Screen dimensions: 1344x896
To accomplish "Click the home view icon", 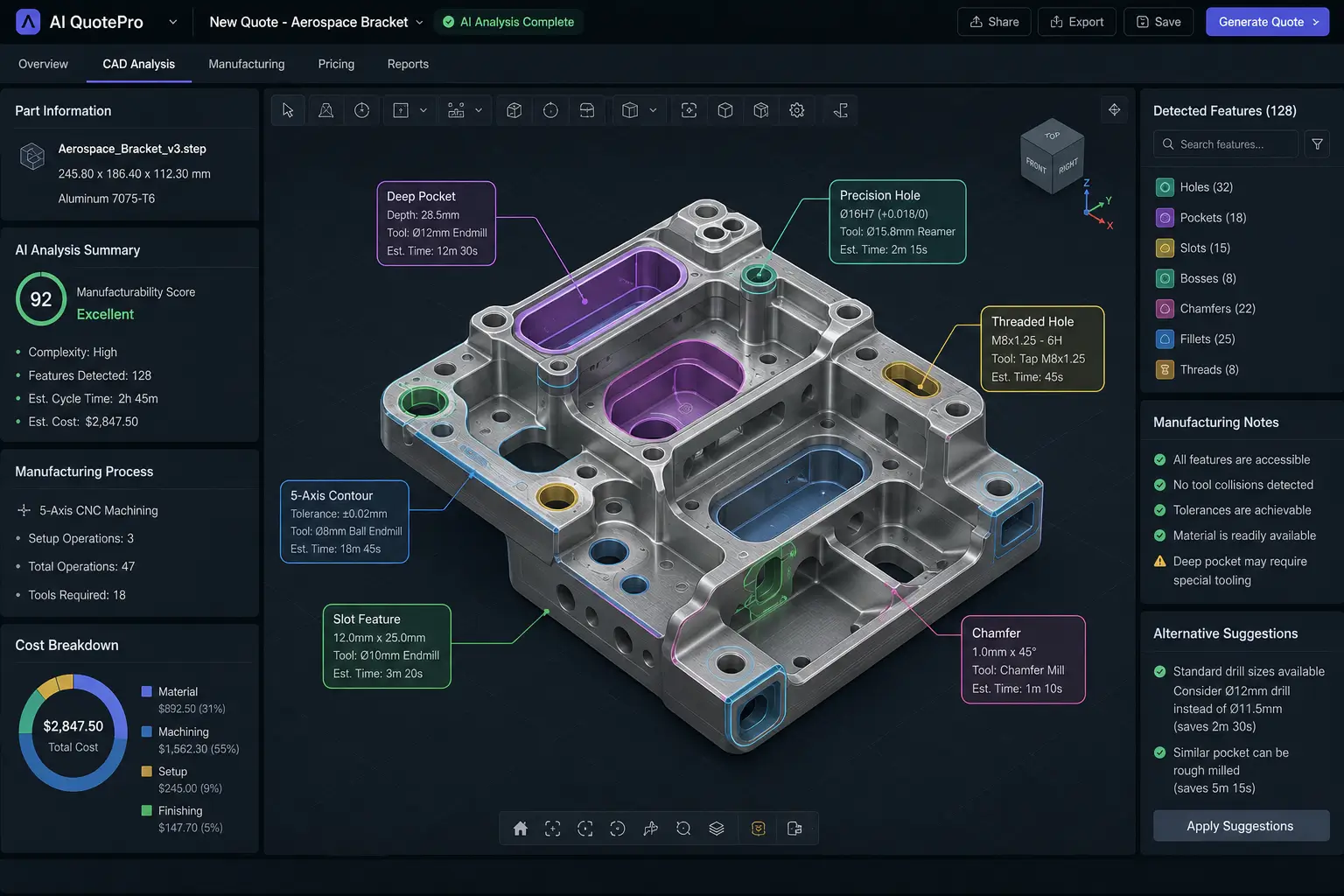I will [521, 829].
